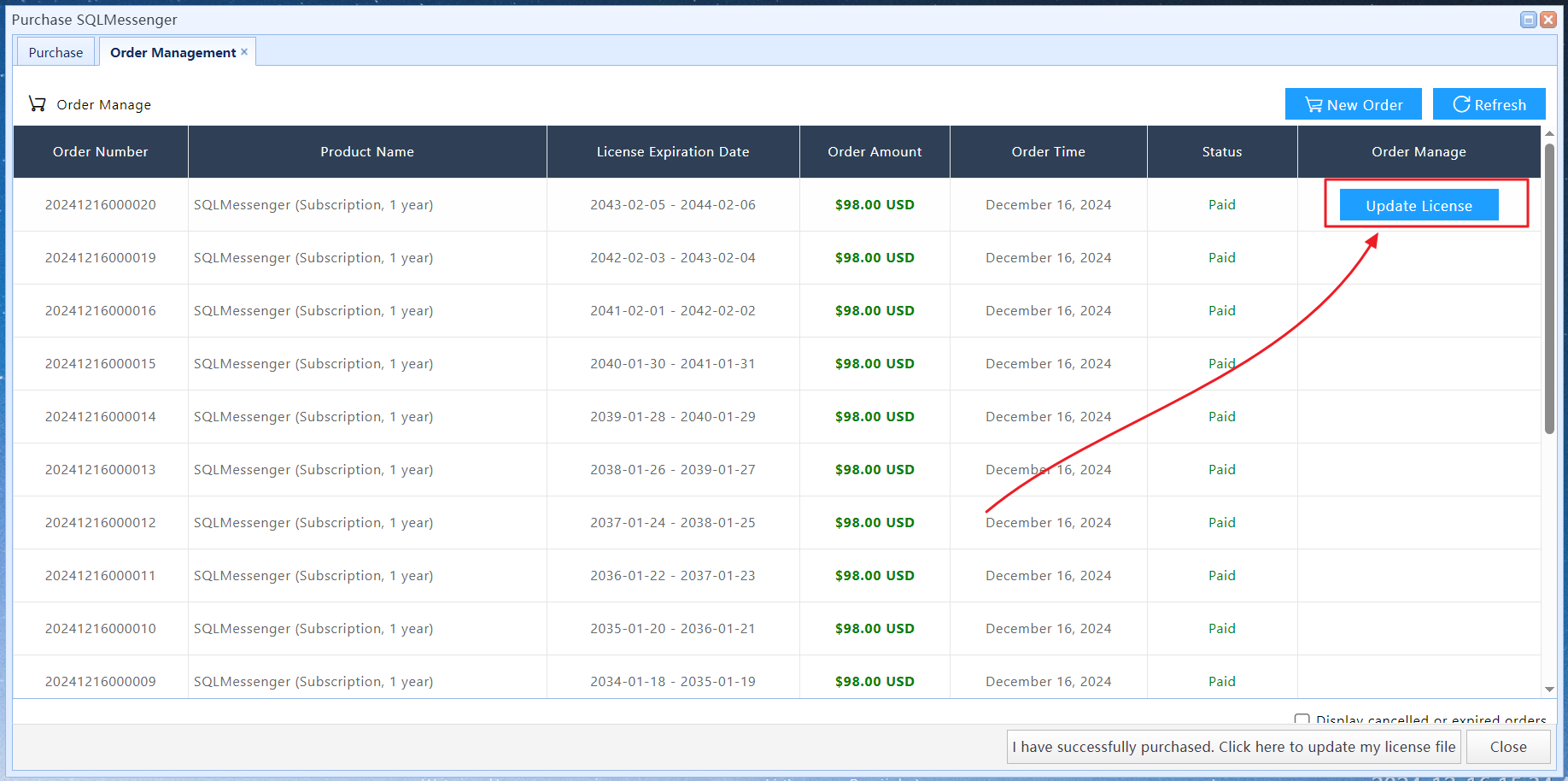Click expiration date 2034-01-18 - 2035-01-19
The width and height of the screenshot is (1568, 781).
(673, 681)
